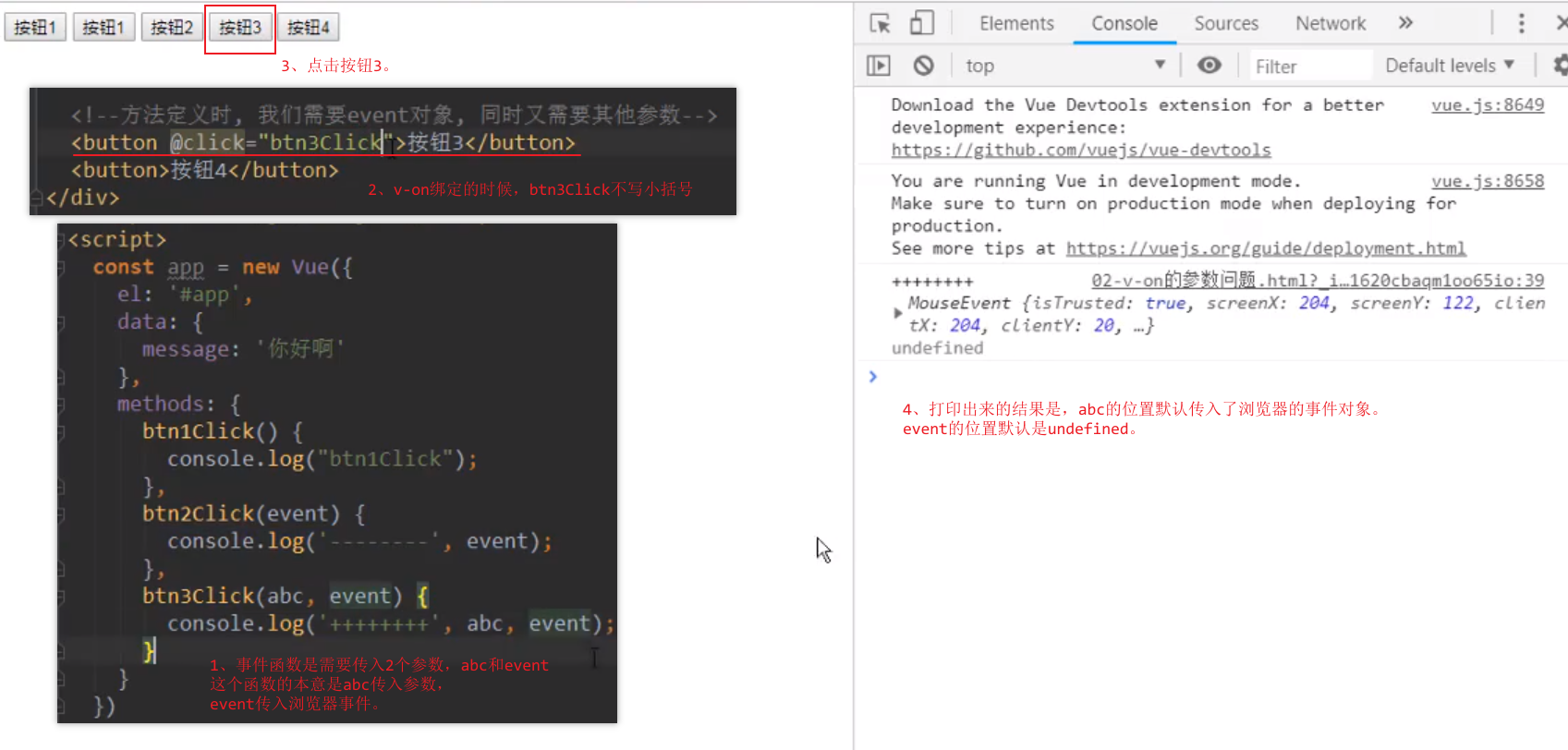Switch to the Console tab

click(1124, 24)
